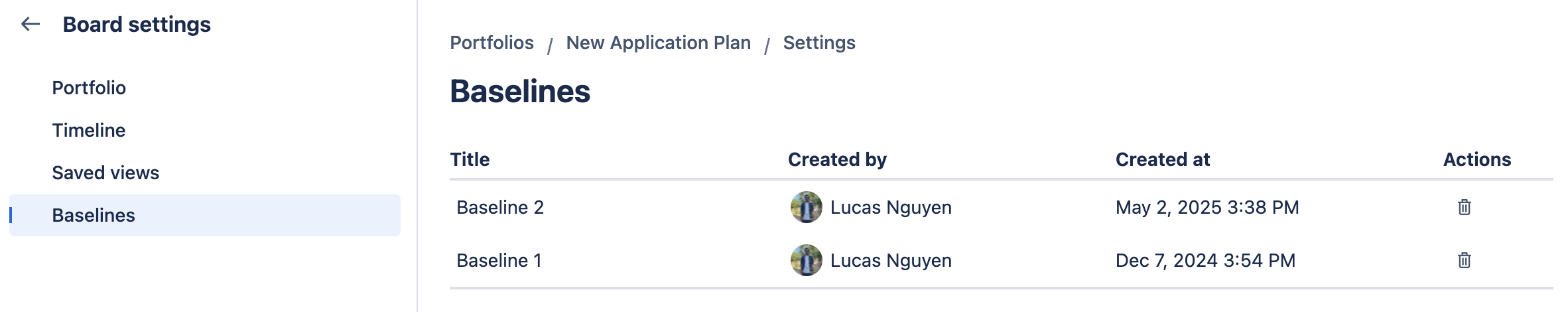Click Lucas Nguyen's avatar in Baseline 1 row
Viewport: 1568px width, 312px height.
pyautogui.click(x=806, y=260)
